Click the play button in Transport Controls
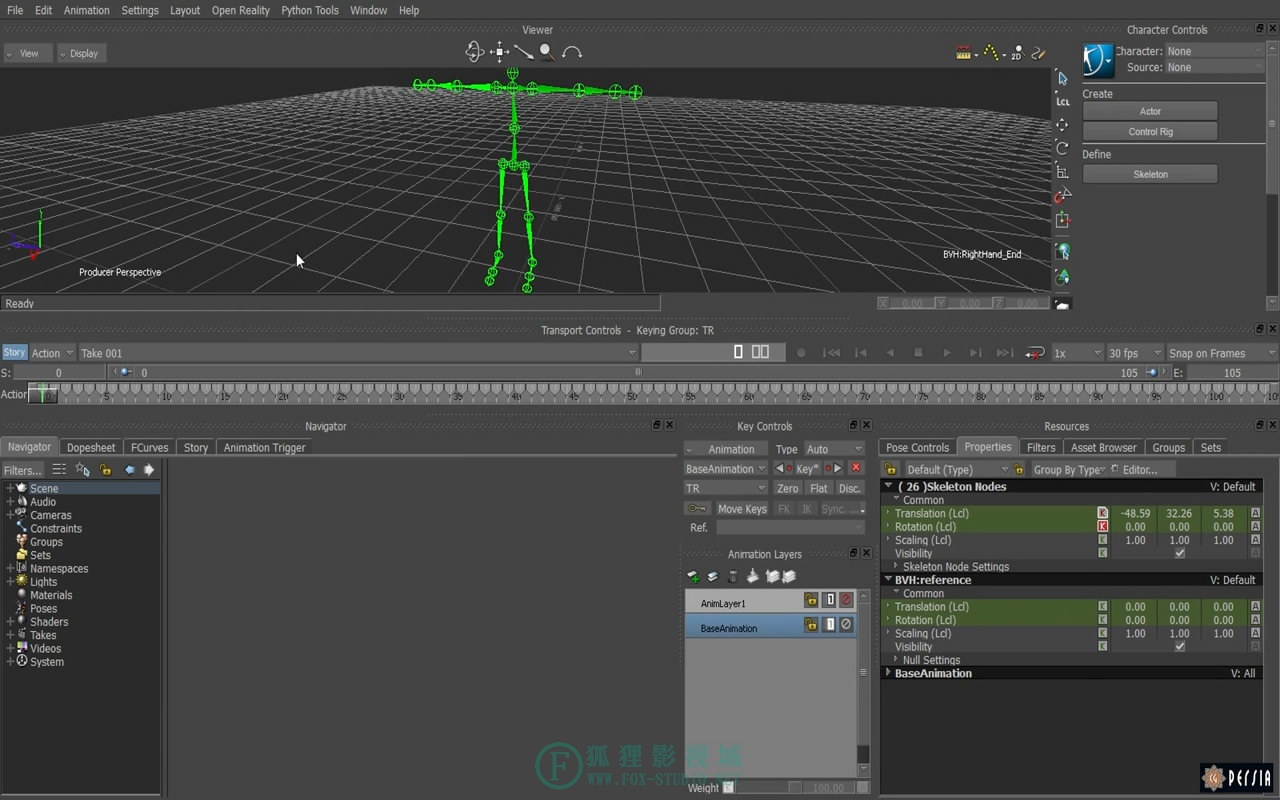 (x=947, y=353)
